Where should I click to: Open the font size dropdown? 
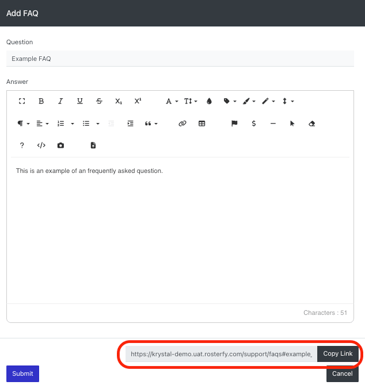pos(190,101)
